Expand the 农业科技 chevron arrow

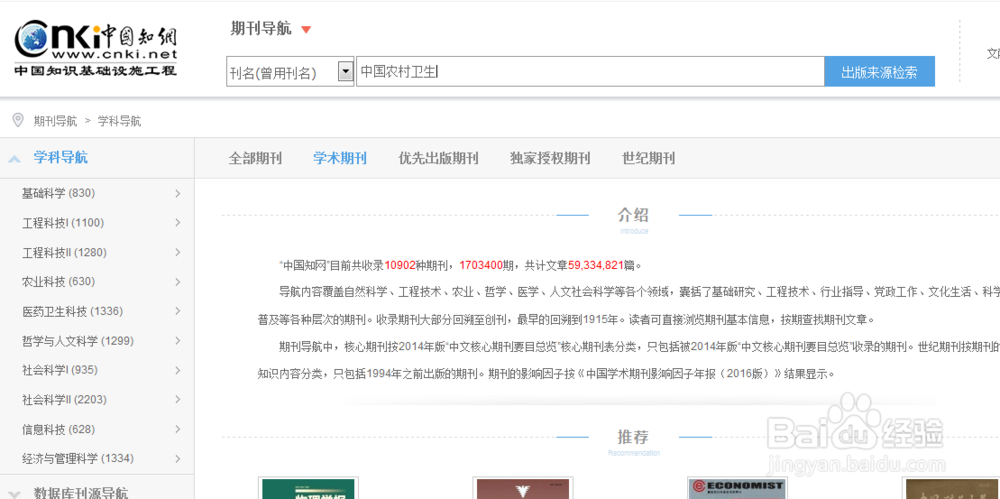(177, 281)
